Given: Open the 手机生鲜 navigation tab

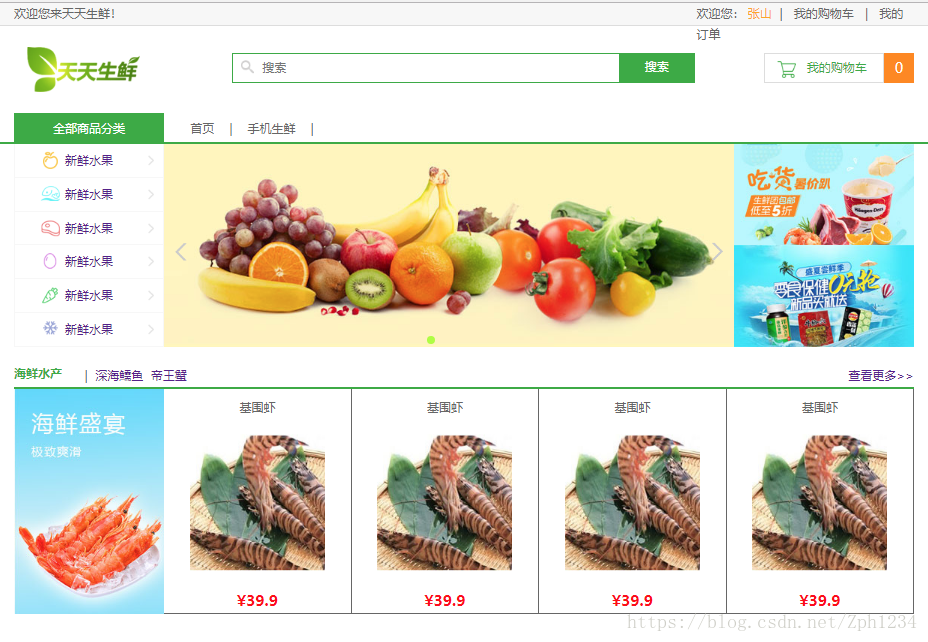Looking at the screenshot, I should click(272, 128).
